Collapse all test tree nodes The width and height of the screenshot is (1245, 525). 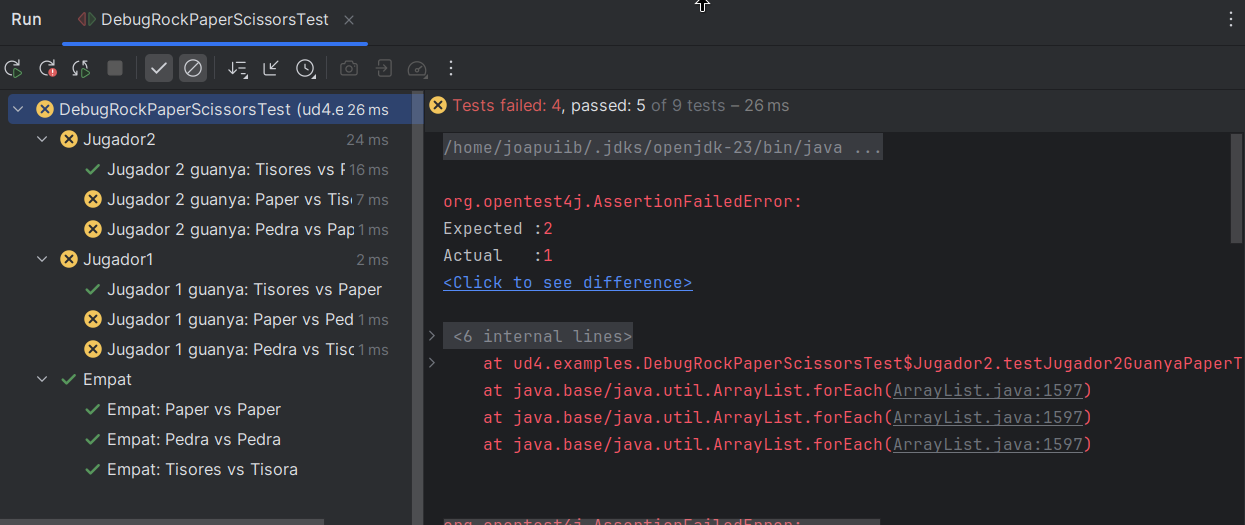point(271,69)
